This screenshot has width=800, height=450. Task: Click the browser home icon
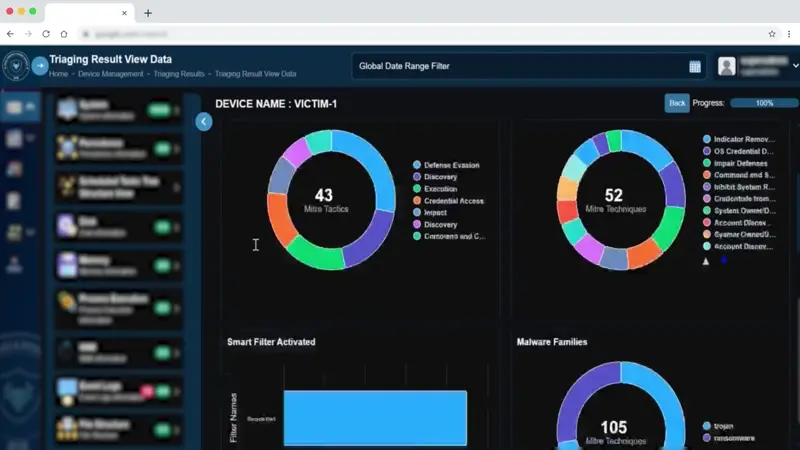[x=64, y=34]
